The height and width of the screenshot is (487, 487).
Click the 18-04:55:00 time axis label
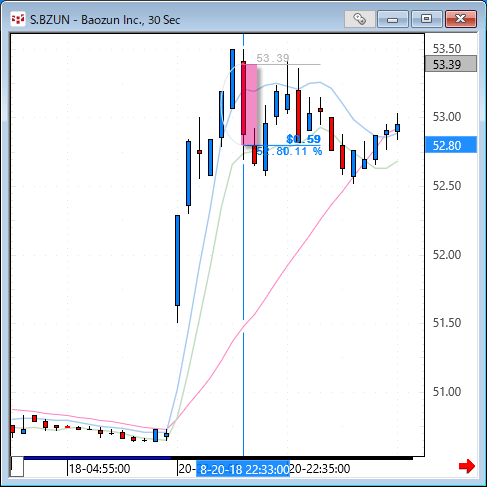99,469
